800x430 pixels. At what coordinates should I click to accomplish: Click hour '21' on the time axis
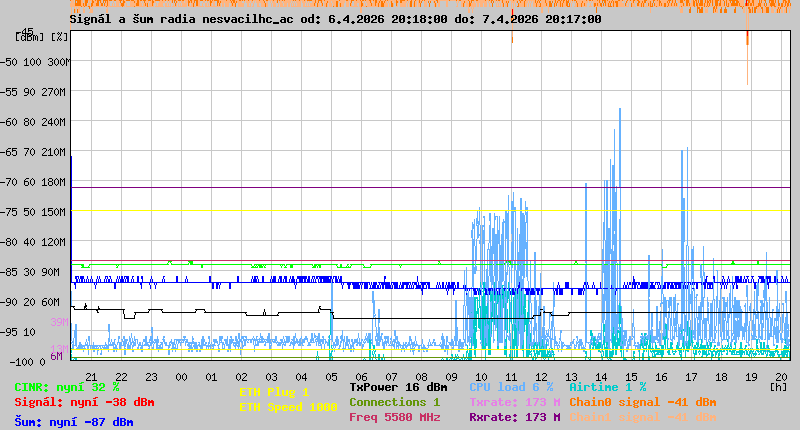91,377
